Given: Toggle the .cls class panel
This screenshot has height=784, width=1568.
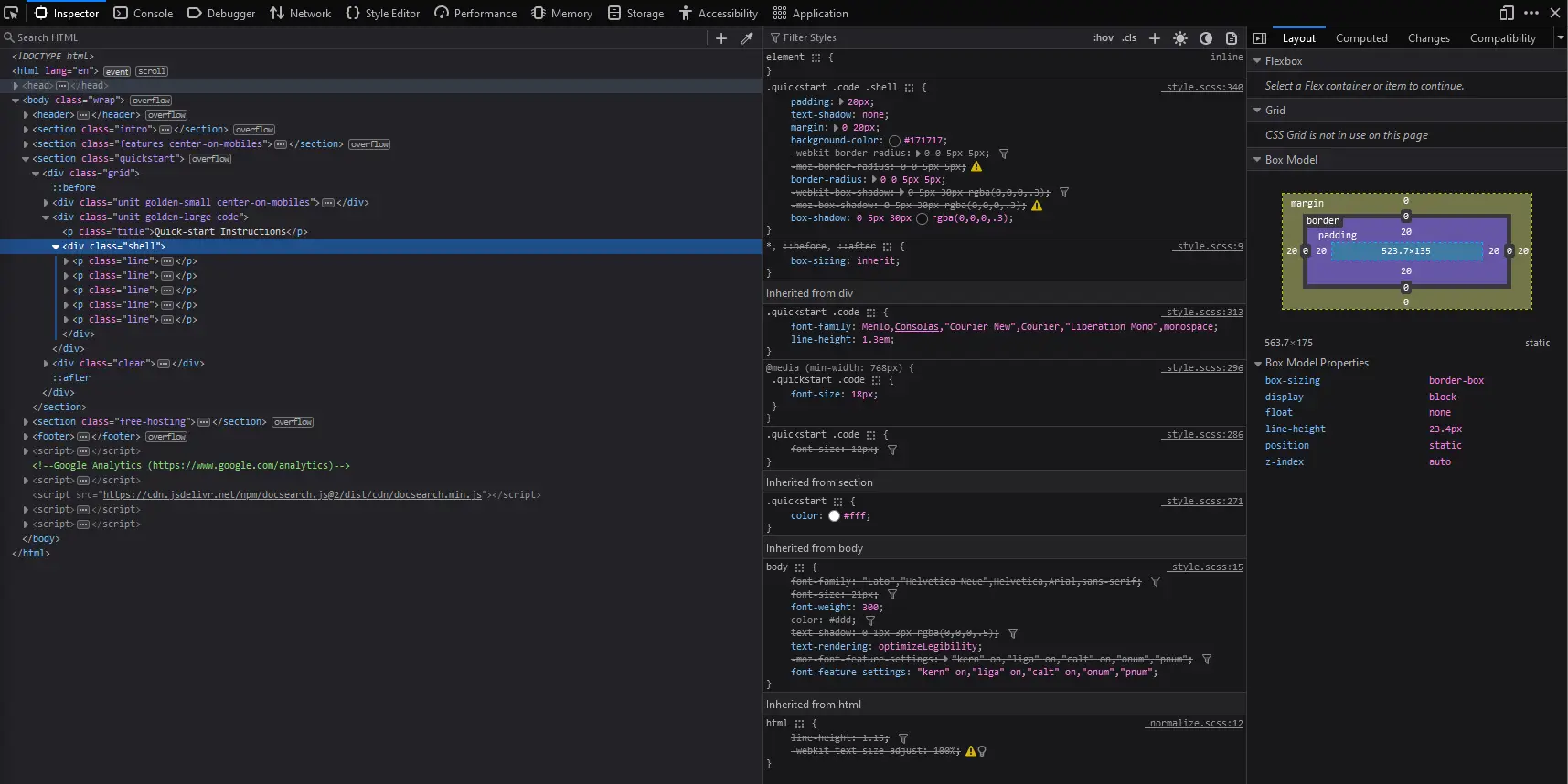Looking at the screenshot, I should [x=1129, y=37].
